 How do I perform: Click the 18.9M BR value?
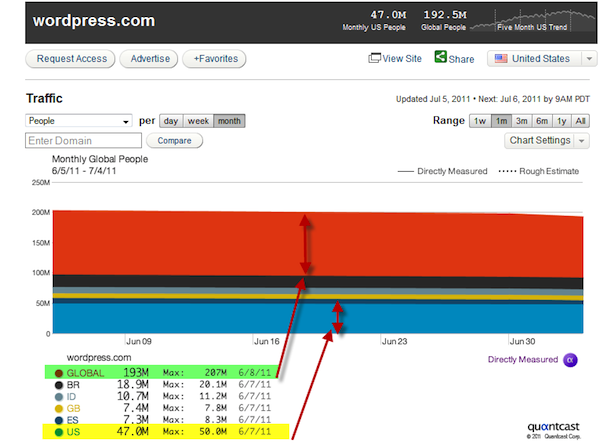pyautogui.click(x=133, y=384)
